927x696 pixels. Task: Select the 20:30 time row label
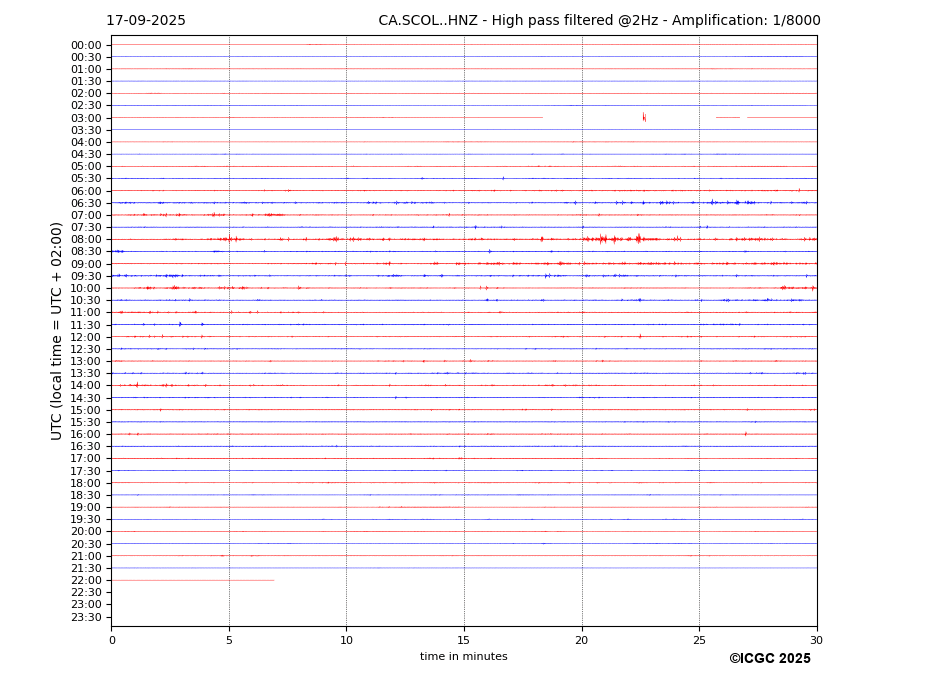[x=86, y=544]
